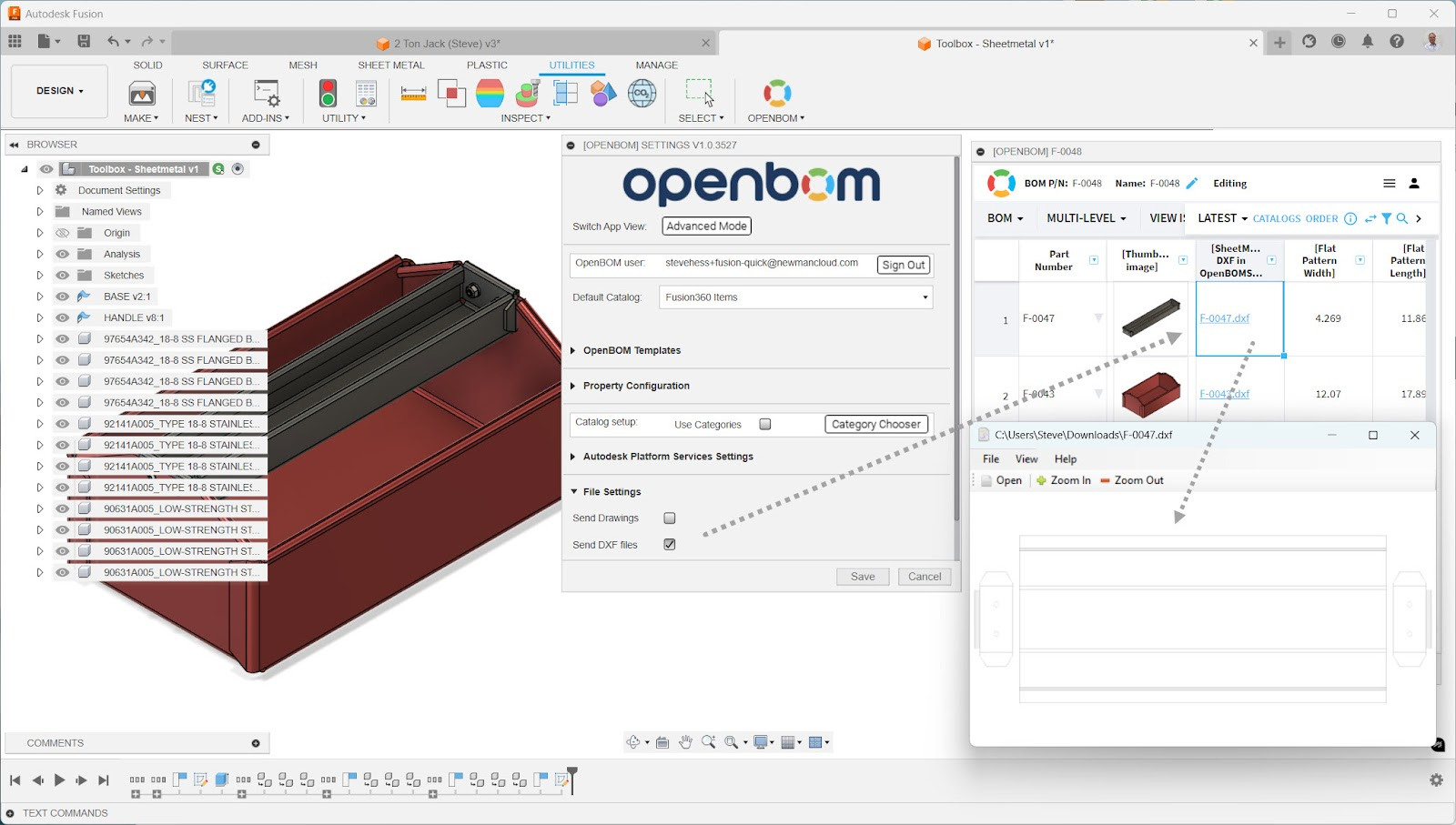Switch to 2 Ton Jack document tab
Screen dimensions: 1456x825
click(444, 43)
